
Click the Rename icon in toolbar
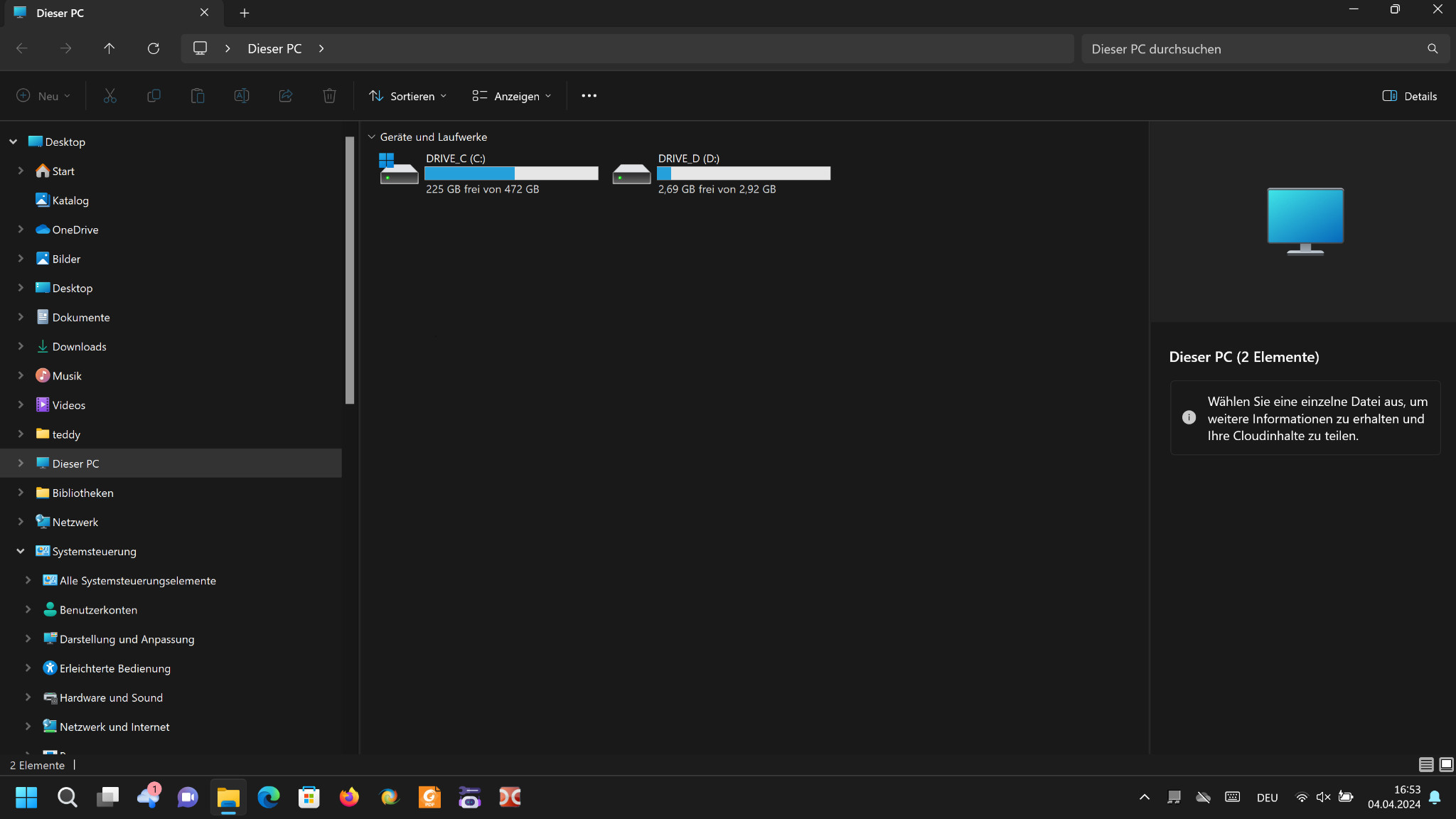tap(242, 96)
